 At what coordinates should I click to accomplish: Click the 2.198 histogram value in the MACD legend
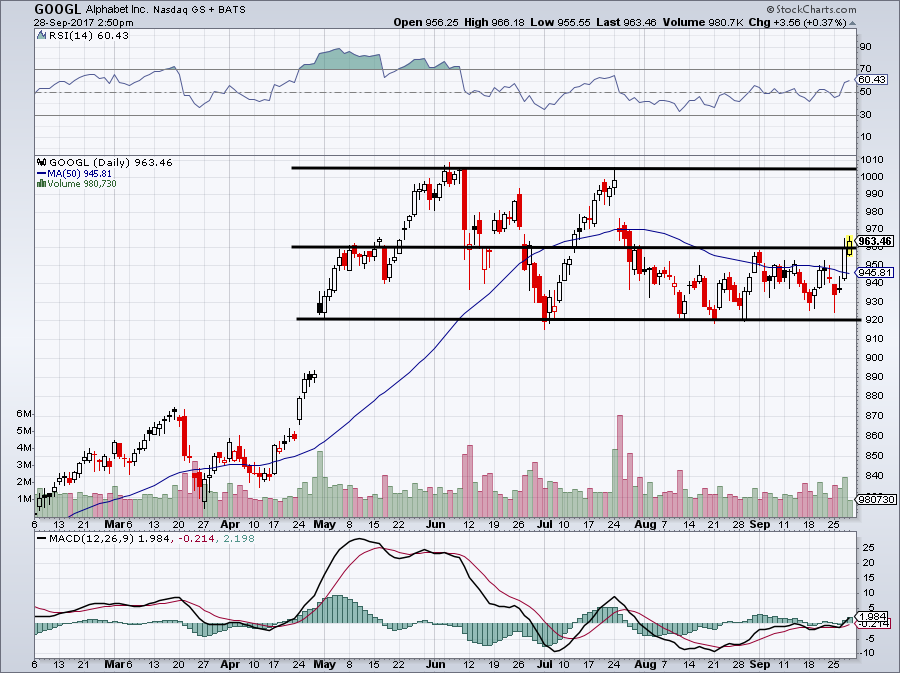pyautogui.click(x=237, y=539)
